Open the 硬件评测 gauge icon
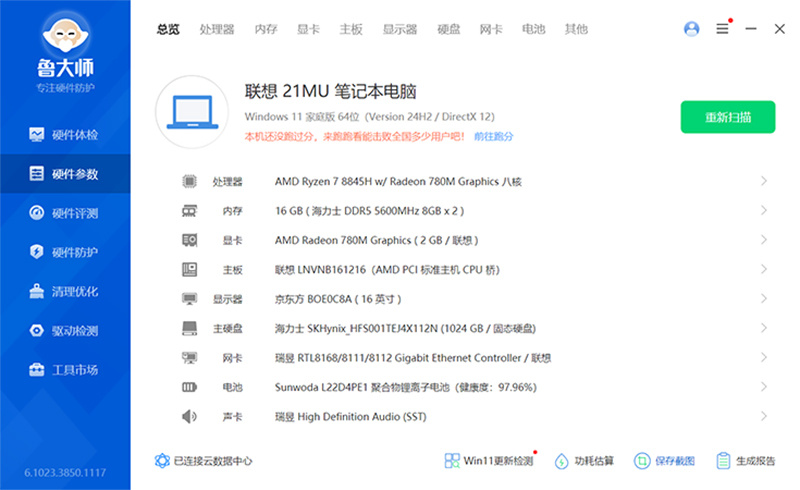 click(37, 213)
